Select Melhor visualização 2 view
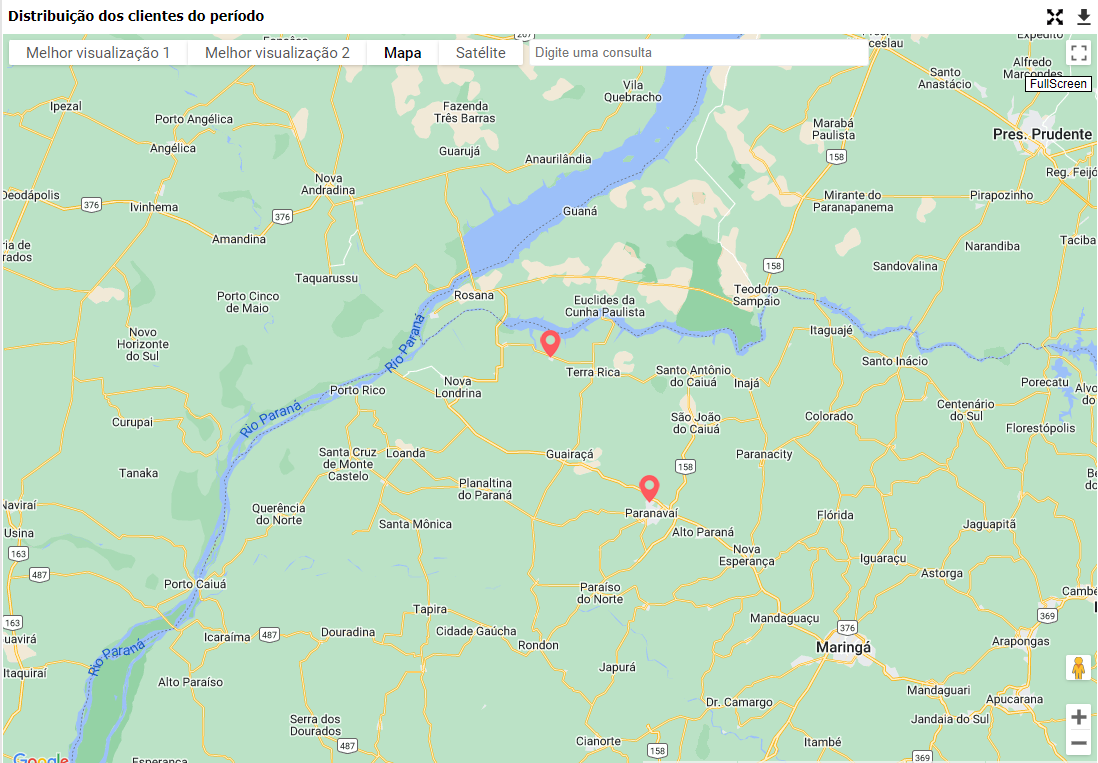1098x763 pixels. click(x=277, y=52)
